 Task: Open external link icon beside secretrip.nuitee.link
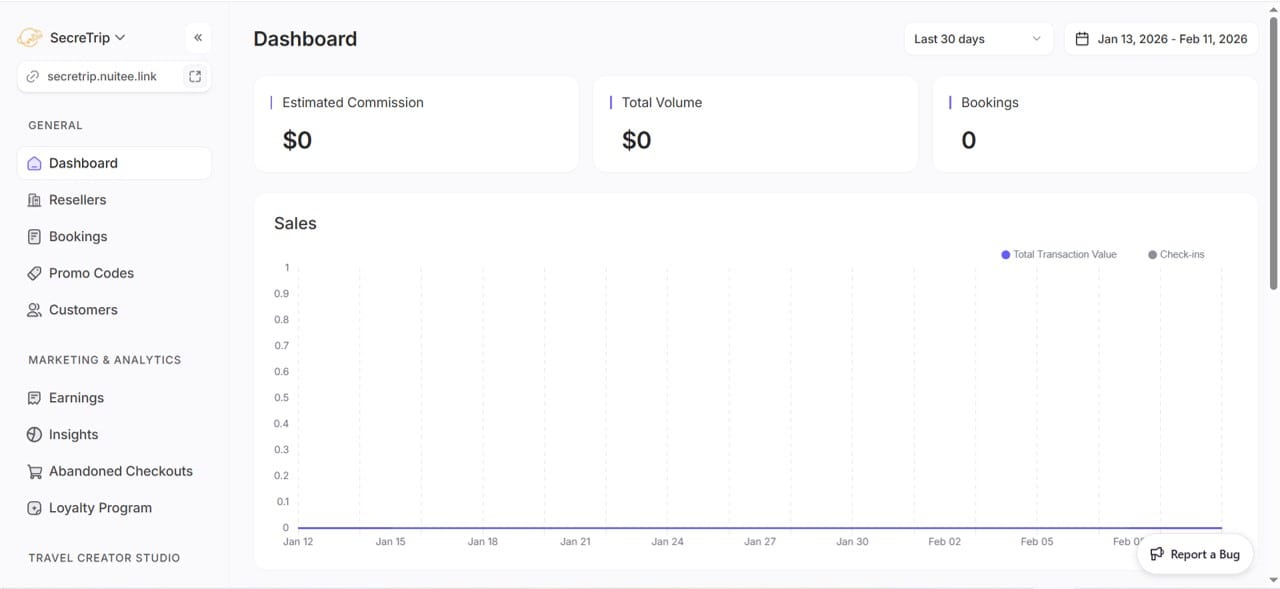pos(195,76)
